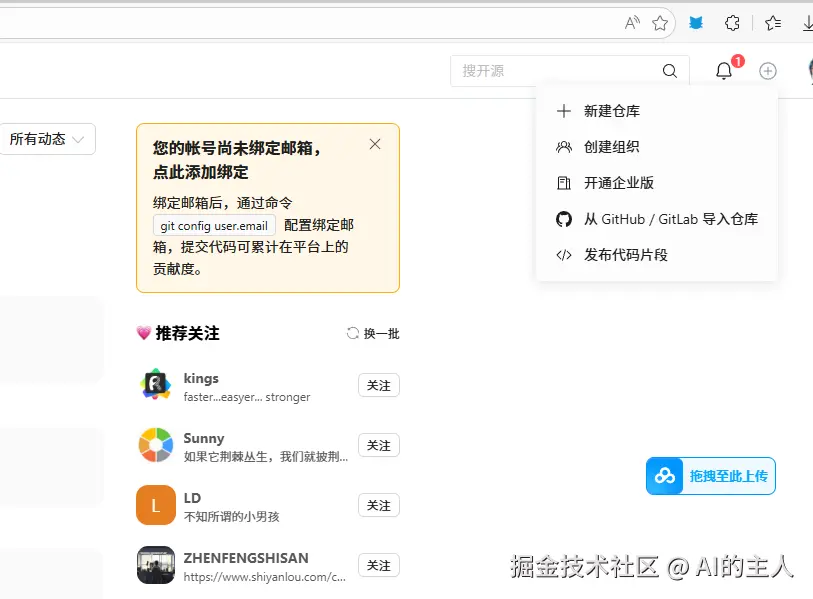Viewport: 813px width, 599px height.
Task: Follow user kings with 关注 button
Action: click(379, 385)
